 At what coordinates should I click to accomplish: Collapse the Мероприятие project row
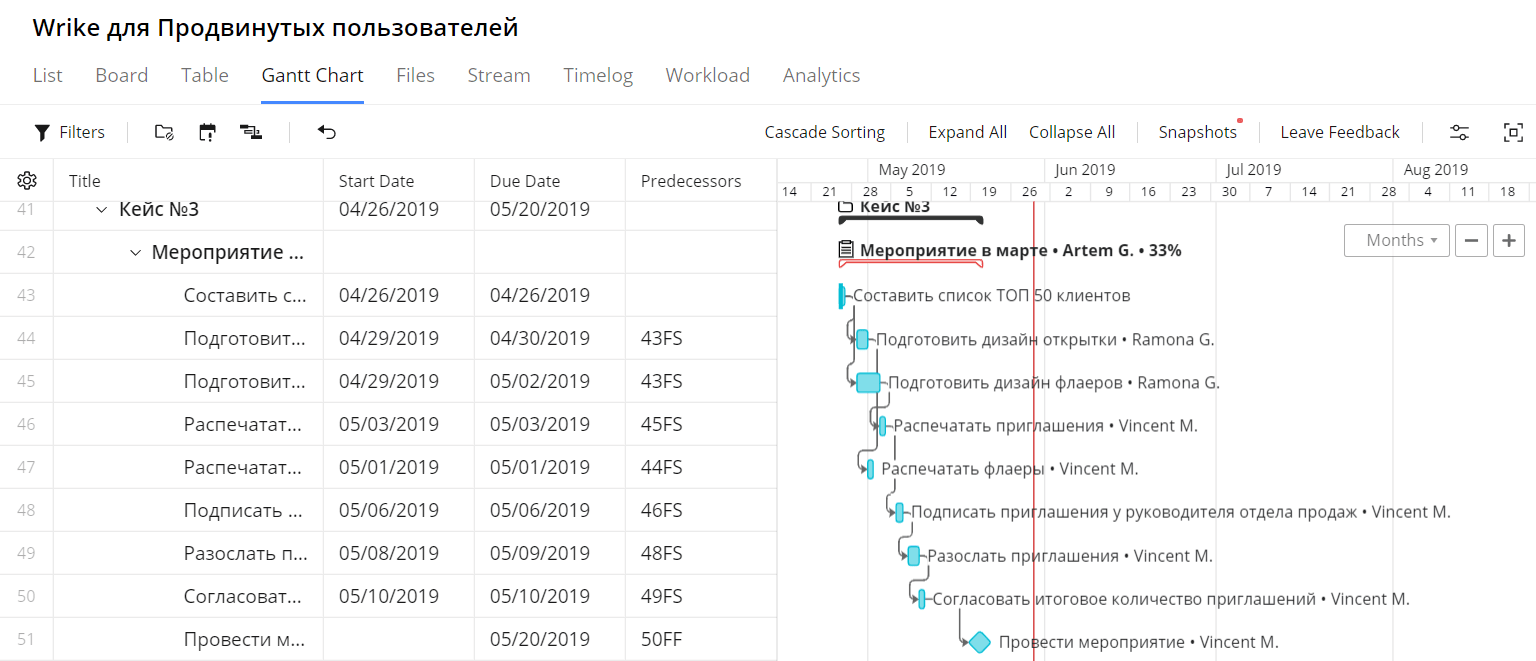[x=135, y=253]
